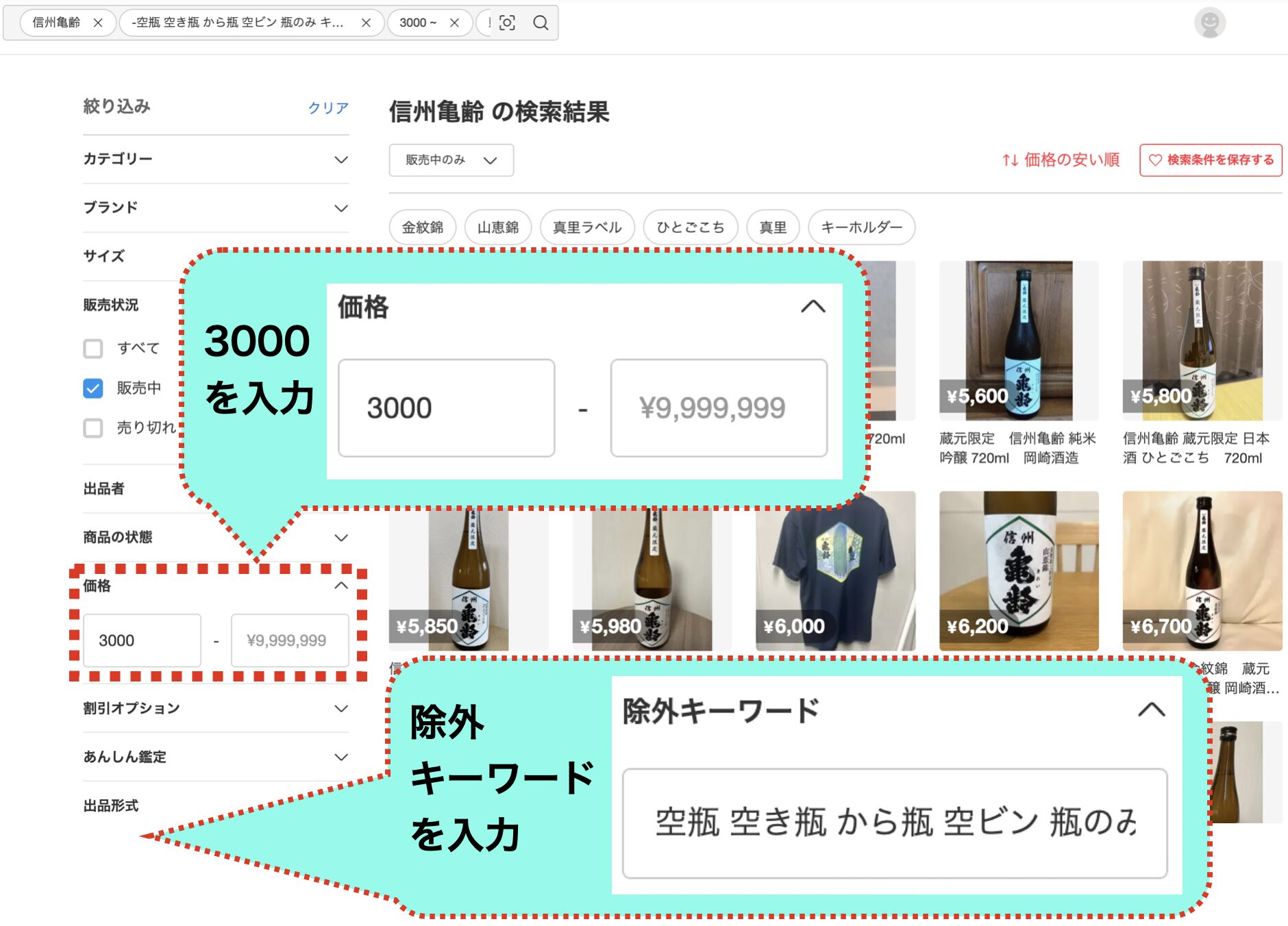Sort by 価格の安い順
This screenshot has height=926, width=1288.
(x=1061, y=160)
